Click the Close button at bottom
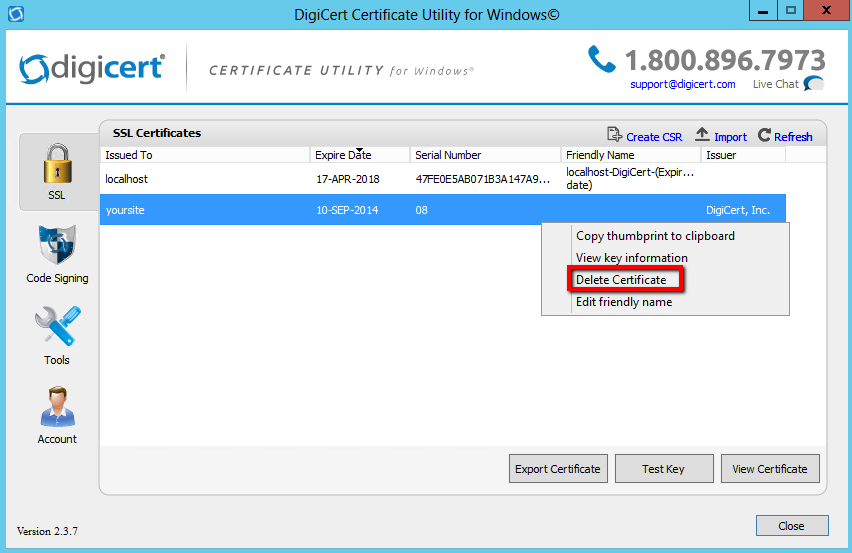Screen dimensions: 852x553 point(792,526)
